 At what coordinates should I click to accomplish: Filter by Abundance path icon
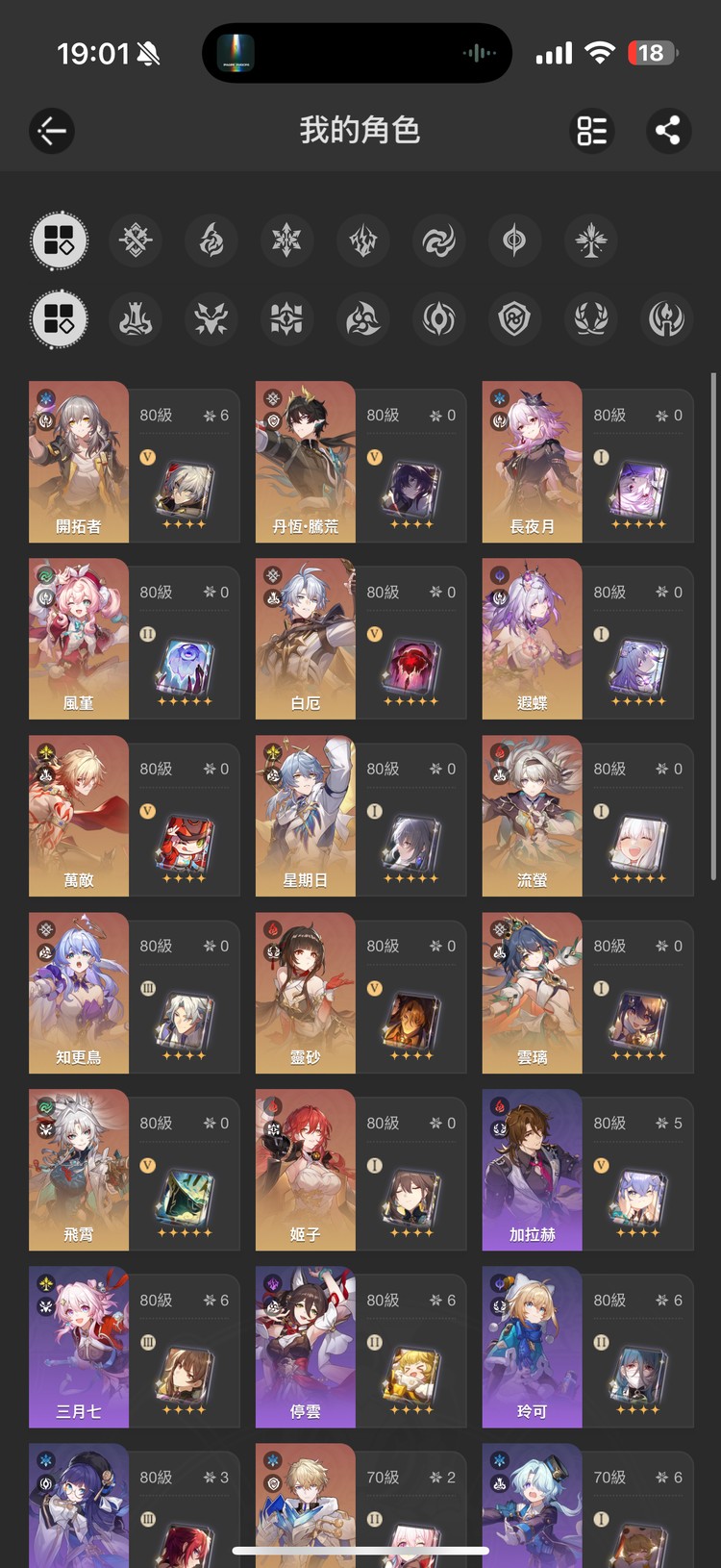click(x=590, y=319)
